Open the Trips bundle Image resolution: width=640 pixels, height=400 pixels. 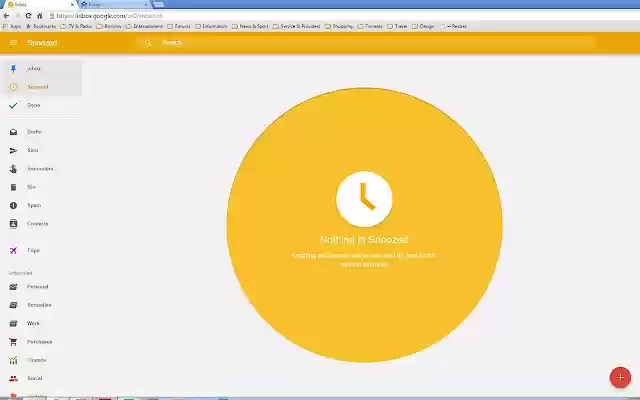tap(42, 250)
